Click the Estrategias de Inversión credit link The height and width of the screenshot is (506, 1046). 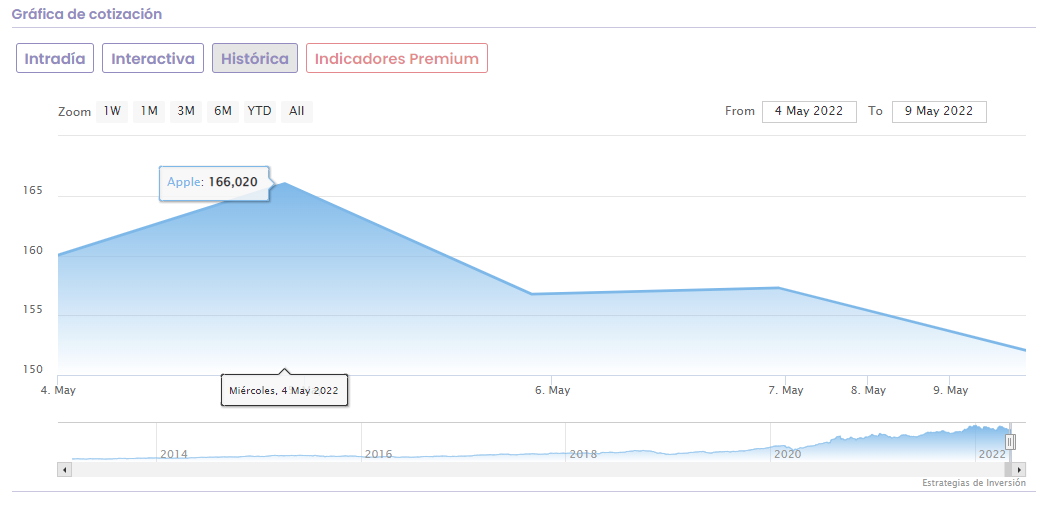pyautogui.click(x=974, y=483)
